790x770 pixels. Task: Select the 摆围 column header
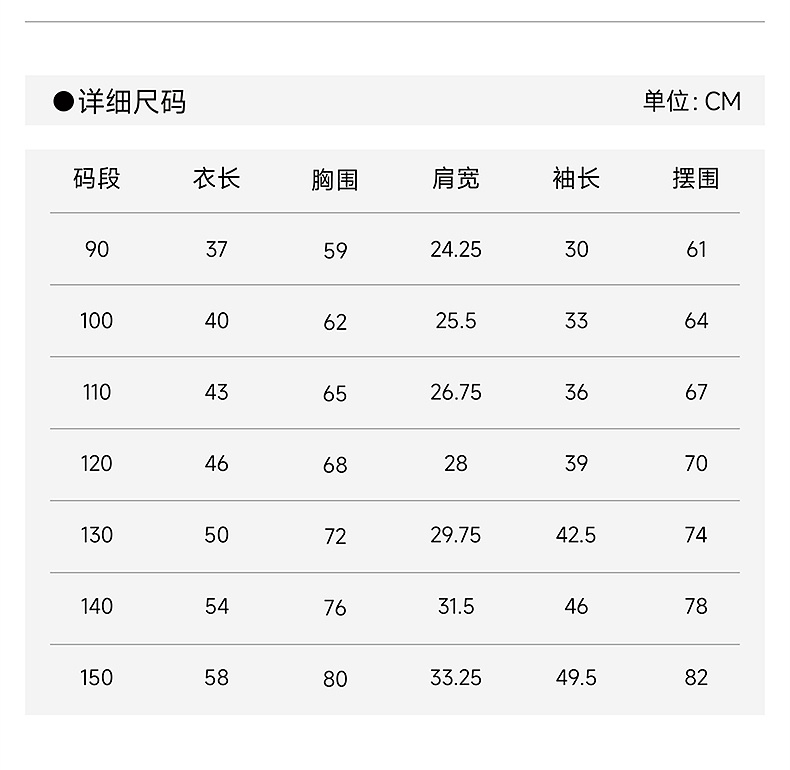pos(696,179)
